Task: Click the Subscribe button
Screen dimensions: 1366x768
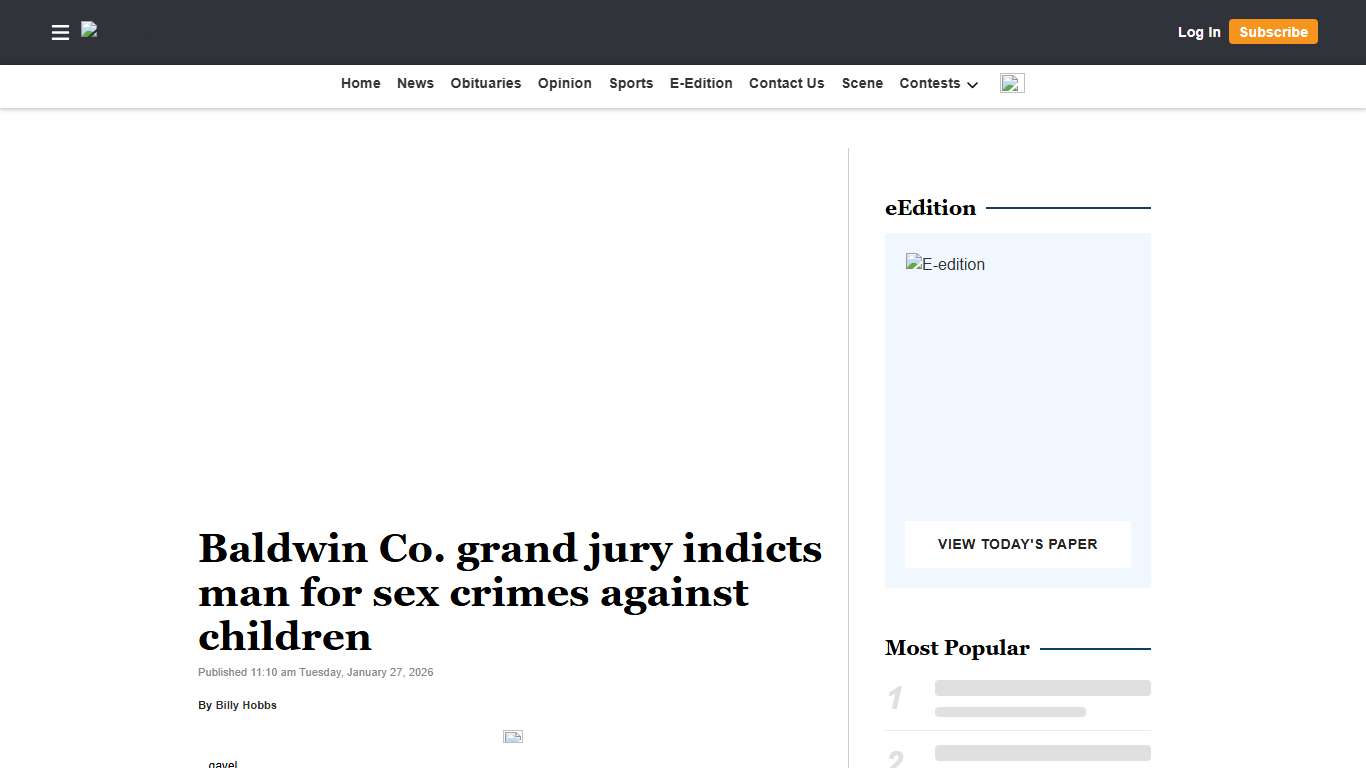Action: (x=1273, y=31)
